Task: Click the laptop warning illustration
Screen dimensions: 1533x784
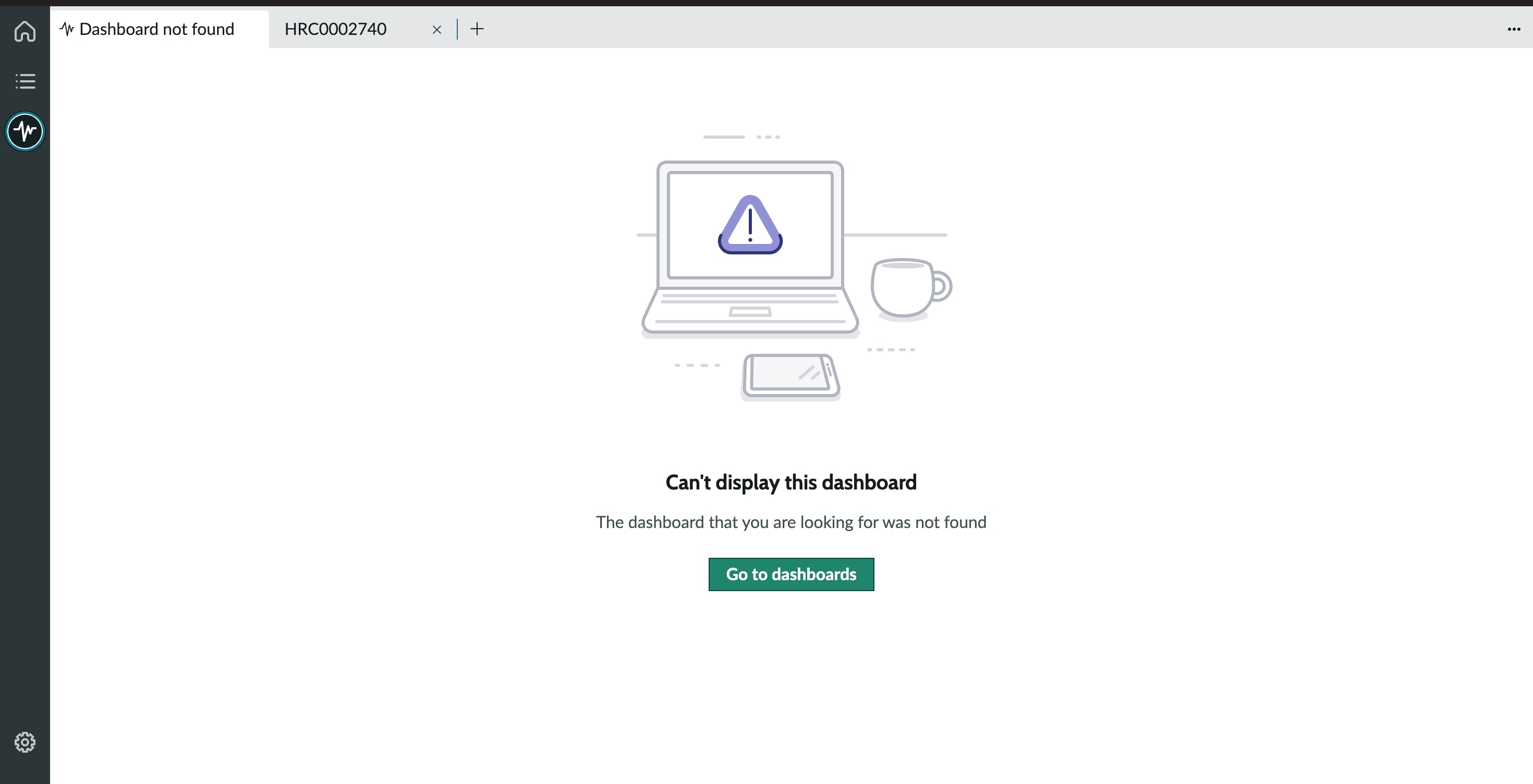Action: [749, 250]
